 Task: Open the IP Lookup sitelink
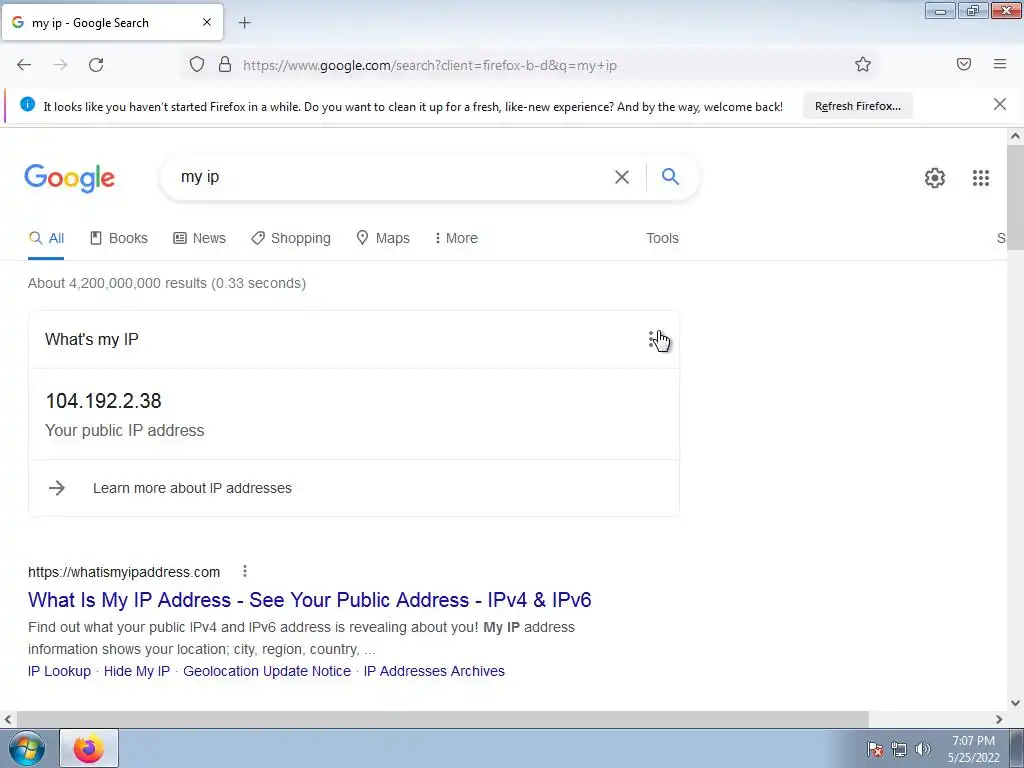[59, 671]
